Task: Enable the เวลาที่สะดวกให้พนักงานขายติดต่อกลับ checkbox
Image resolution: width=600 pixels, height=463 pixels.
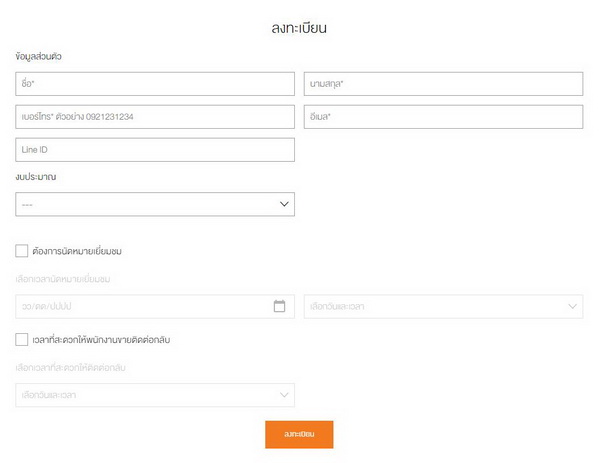Action: coord(22,340)
